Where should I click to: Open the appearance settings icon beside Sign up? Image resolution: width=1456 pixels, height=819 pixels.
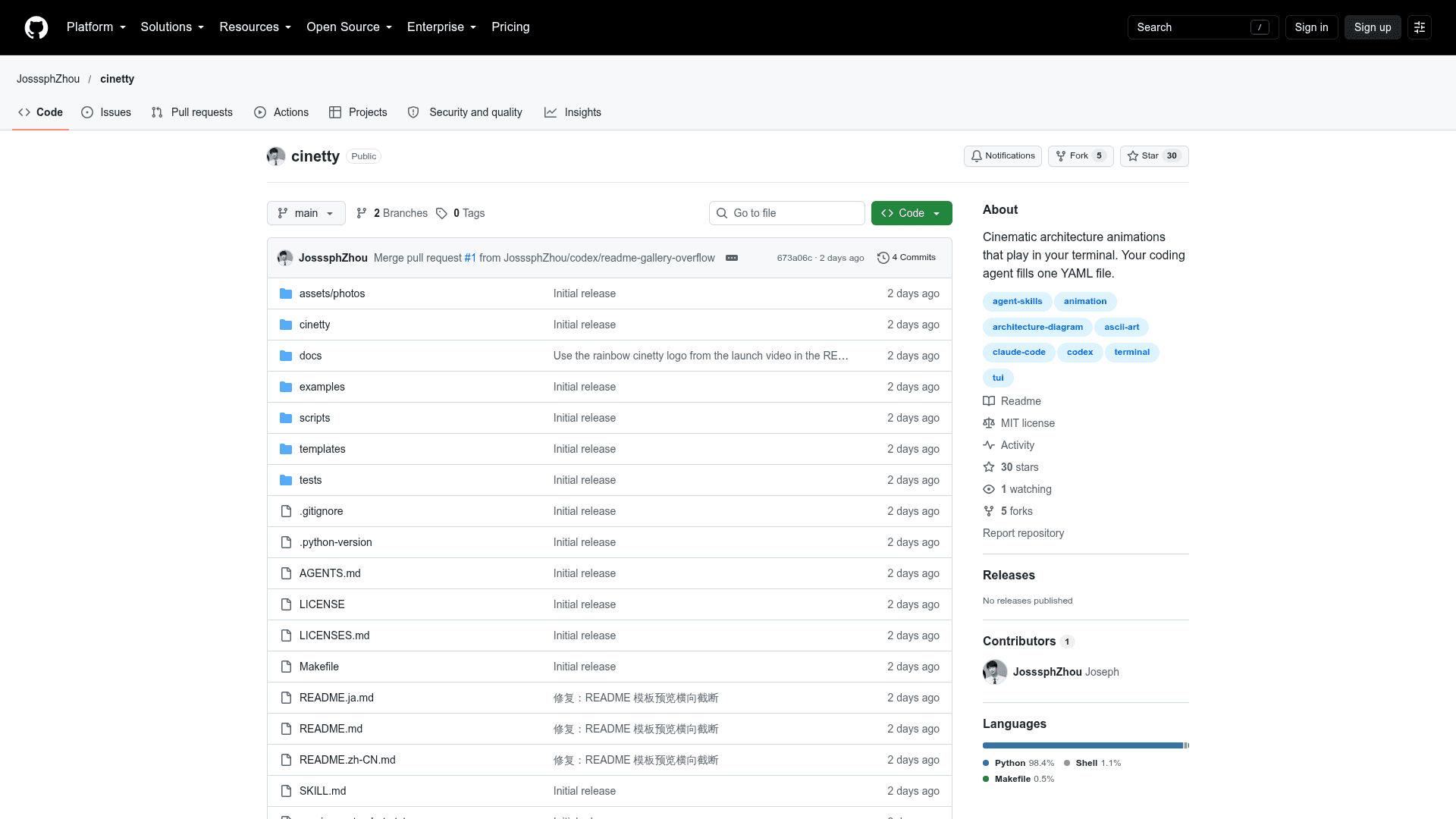(x=1420, y=27)
